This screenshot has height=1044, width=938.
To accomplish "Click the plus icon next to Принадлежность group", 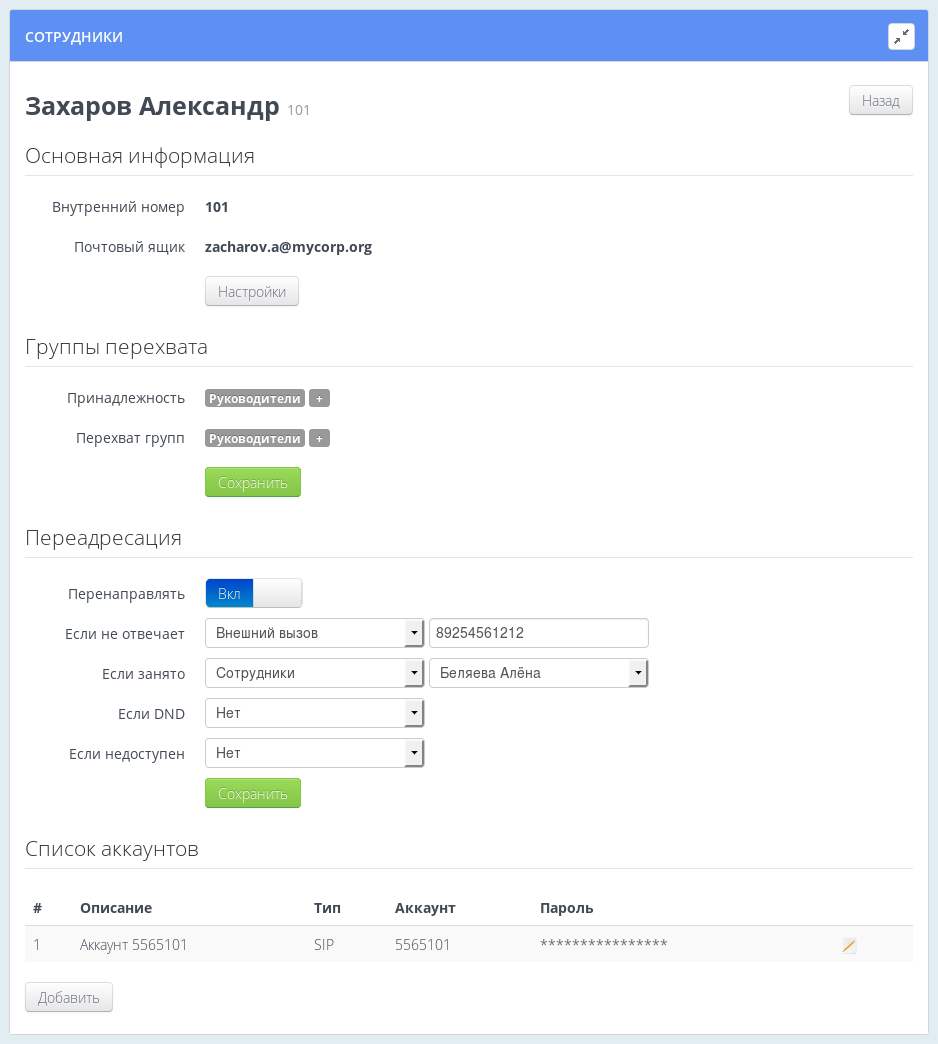I will [319, 398].
